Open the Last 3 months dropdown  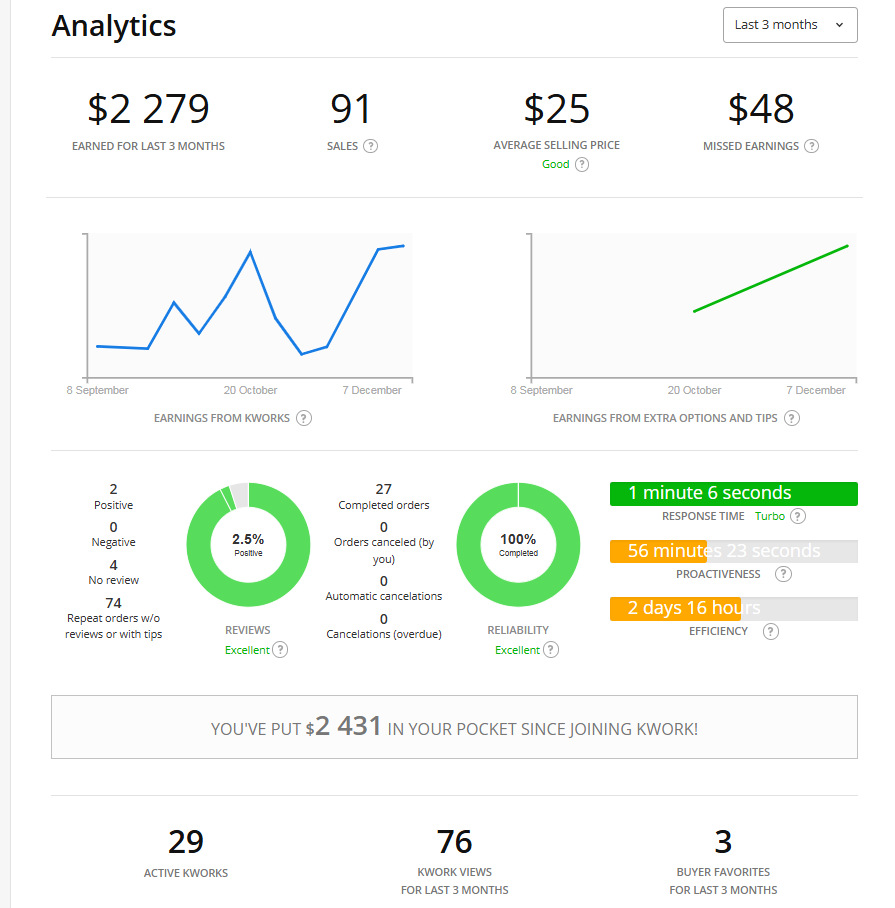coord(789,25)
